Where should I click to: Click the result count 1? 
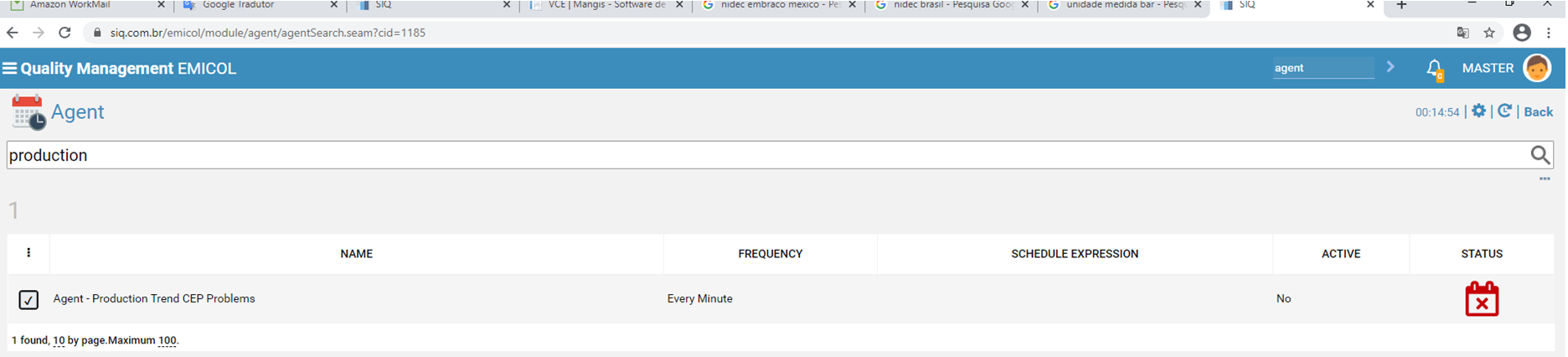click(13, 210)
